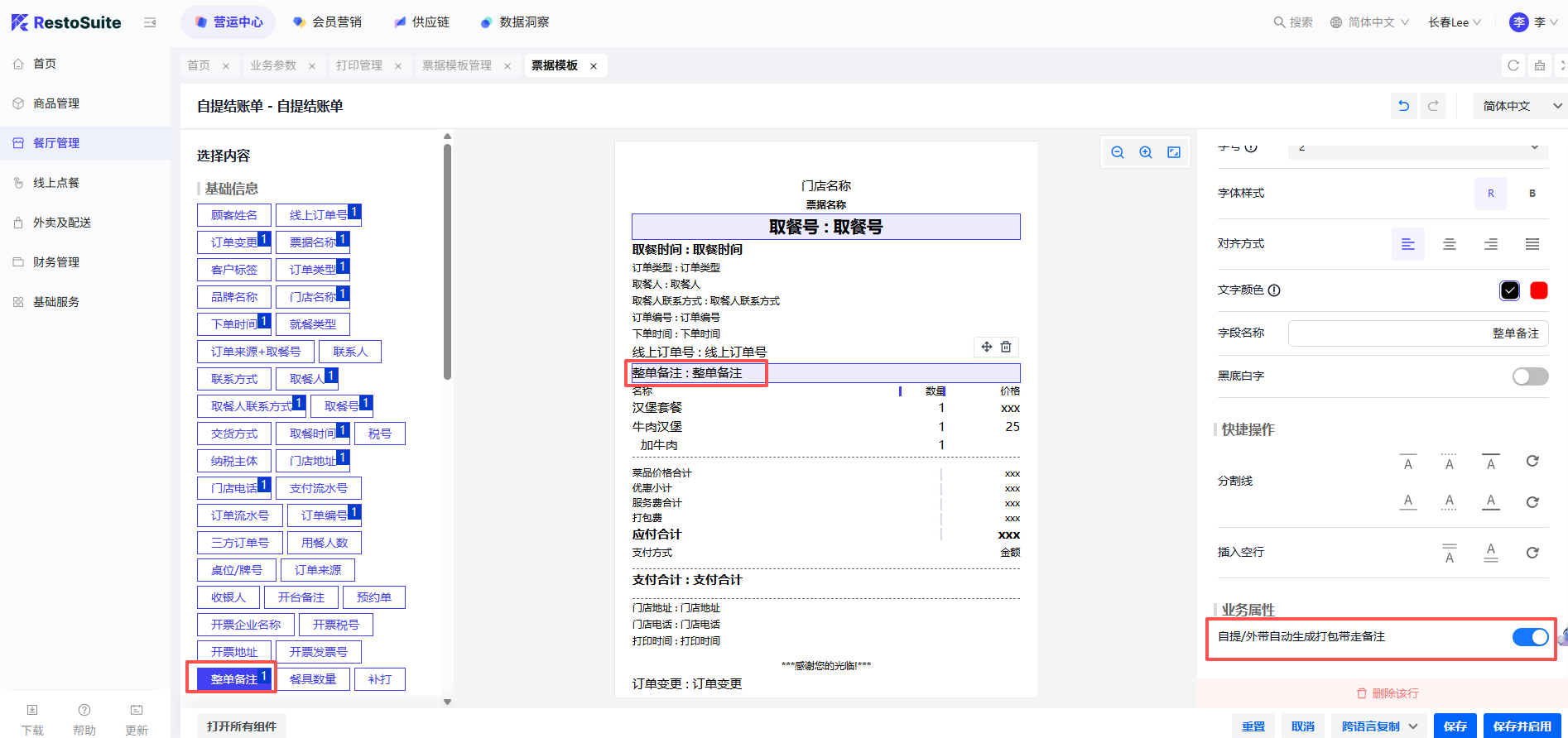This screenshot has width=1568, height=738.
Task: Click the fit-to-screen preview icon
Action: pyautogui.click(x=1174, y=152)
